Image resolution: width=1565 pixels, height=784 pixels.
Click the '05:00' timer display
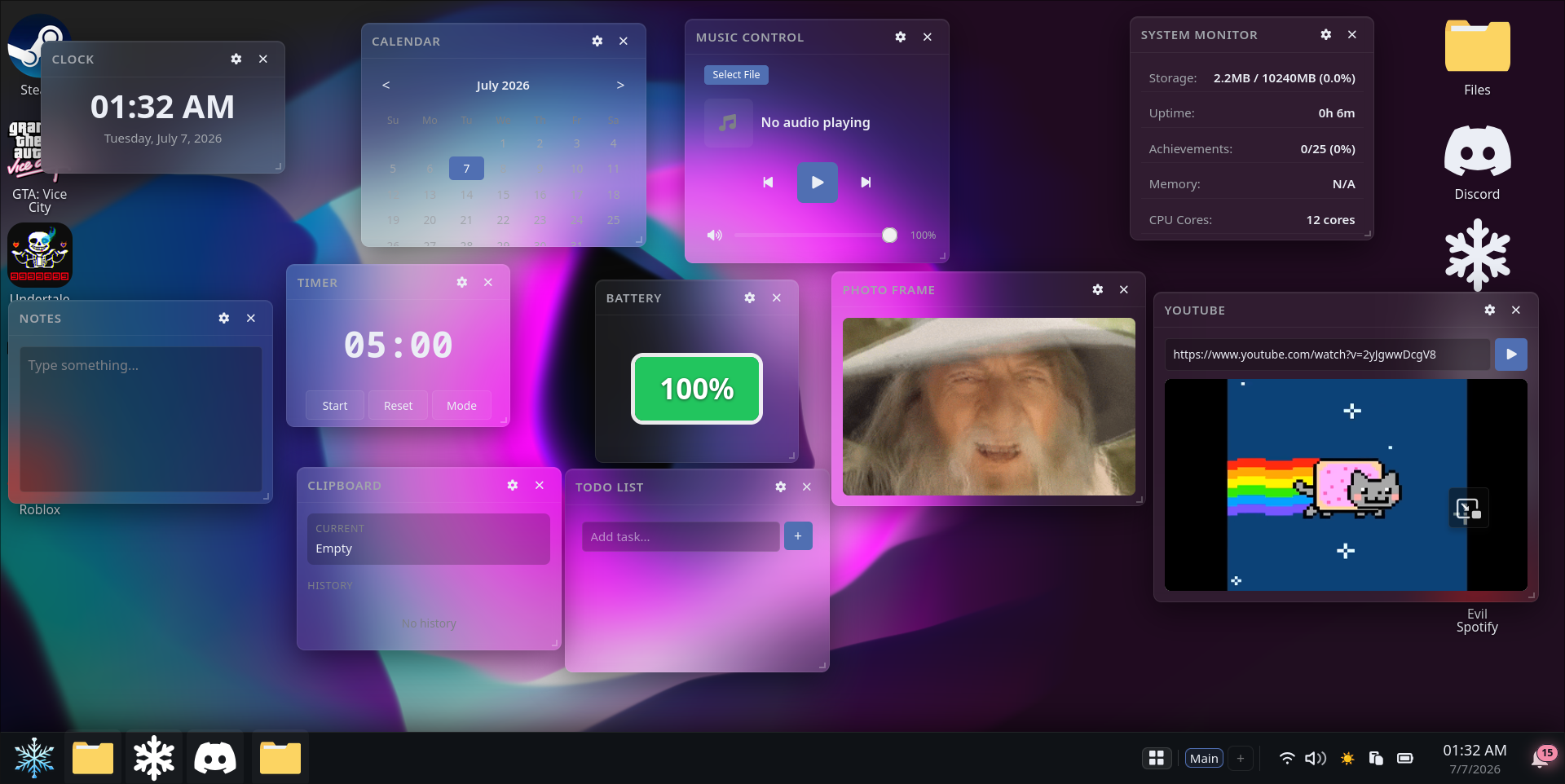398,346
